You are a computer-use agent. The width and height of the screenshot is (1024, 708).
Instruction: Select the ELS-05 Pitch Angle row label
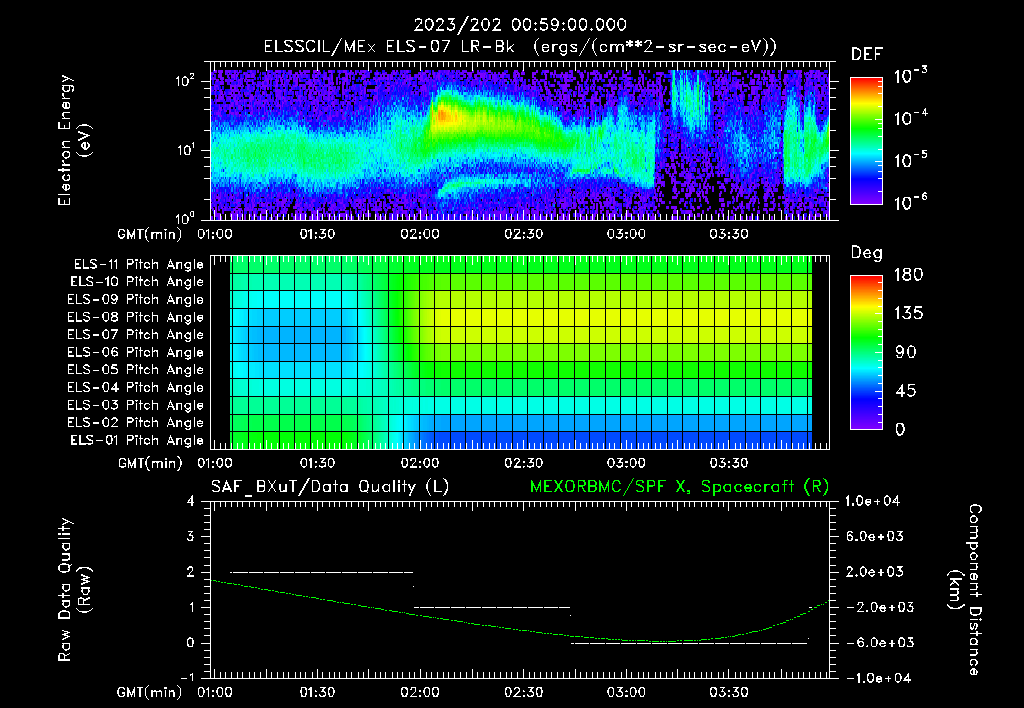pos(136,370)
